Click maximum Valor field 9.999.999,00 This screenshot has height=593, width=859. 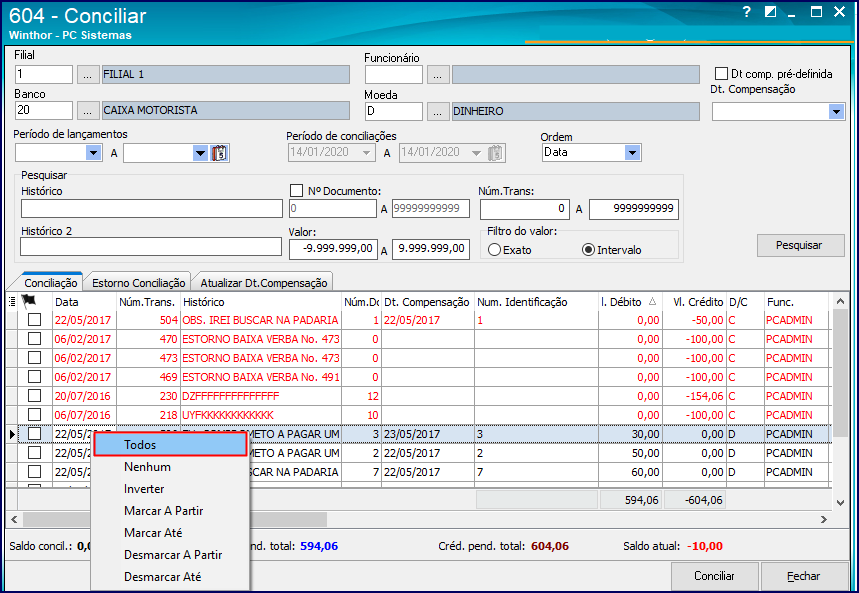pyautogui.click(x=431, y=249)
